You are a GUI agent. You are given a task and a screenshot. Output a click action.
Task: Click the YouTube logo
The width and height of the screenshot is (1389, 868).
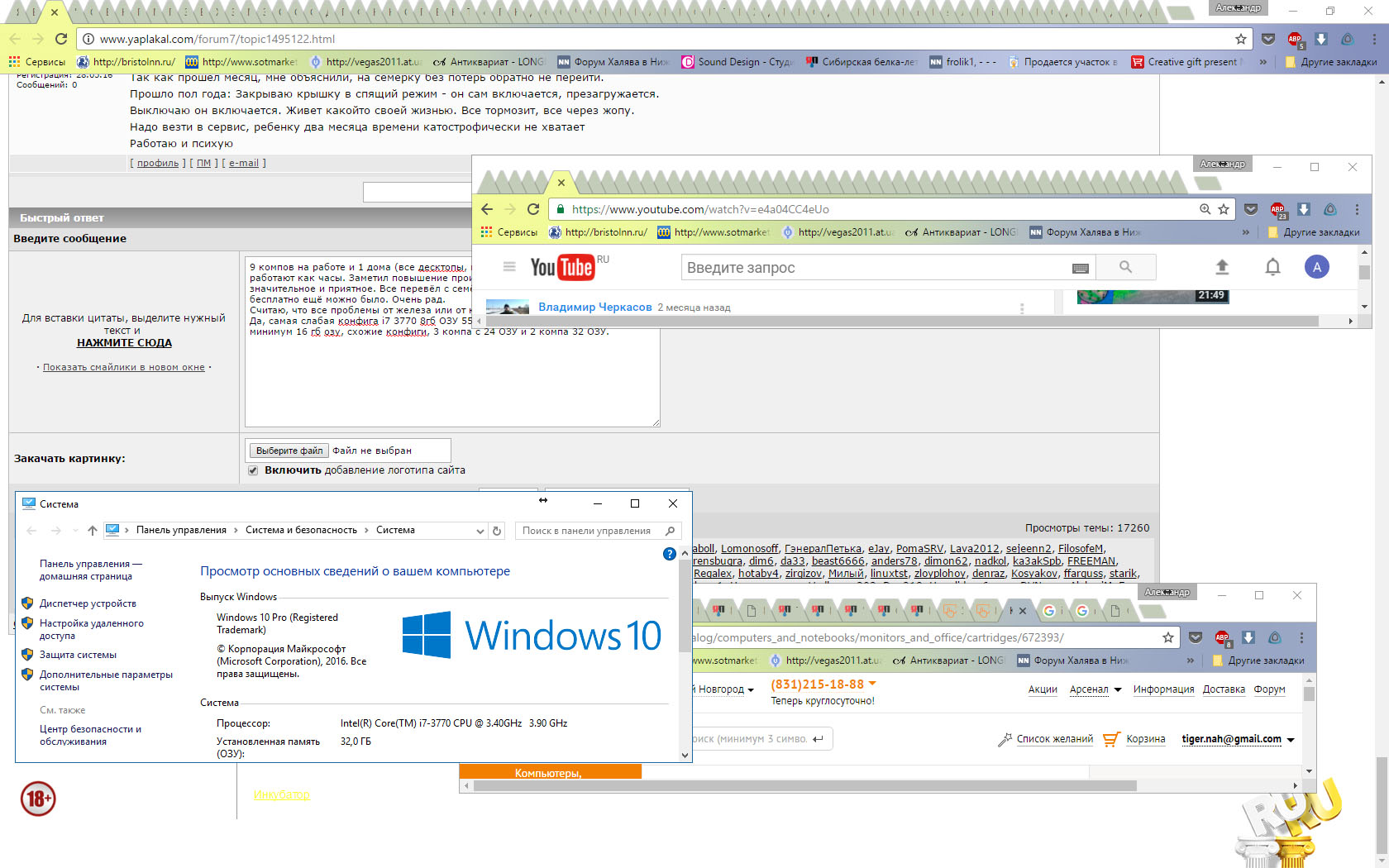[562, 266]
